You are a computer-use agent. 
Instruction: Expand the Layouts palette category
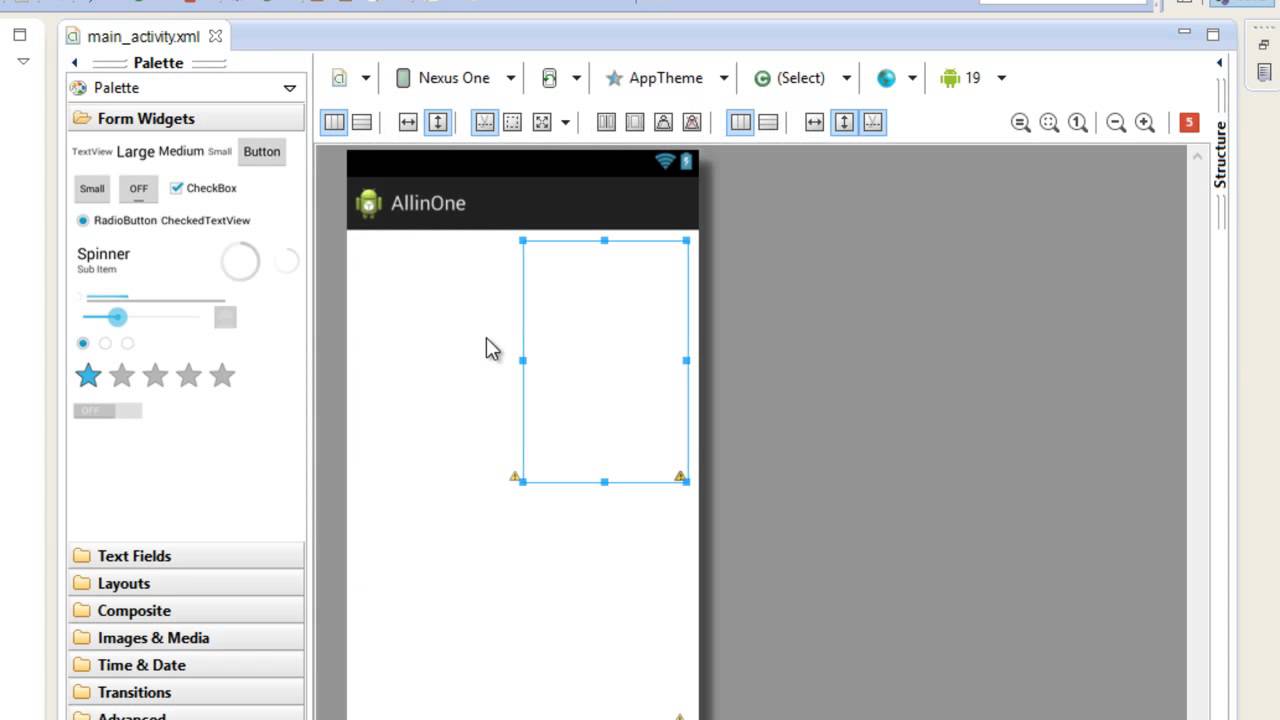click(x=186, y=583)
